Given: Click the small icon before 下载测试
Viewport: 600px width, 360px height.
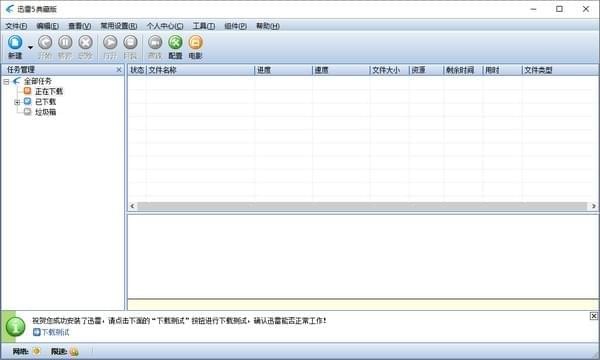Looking at the screenshot, I should pyautogui.click(x=36, y=332).
